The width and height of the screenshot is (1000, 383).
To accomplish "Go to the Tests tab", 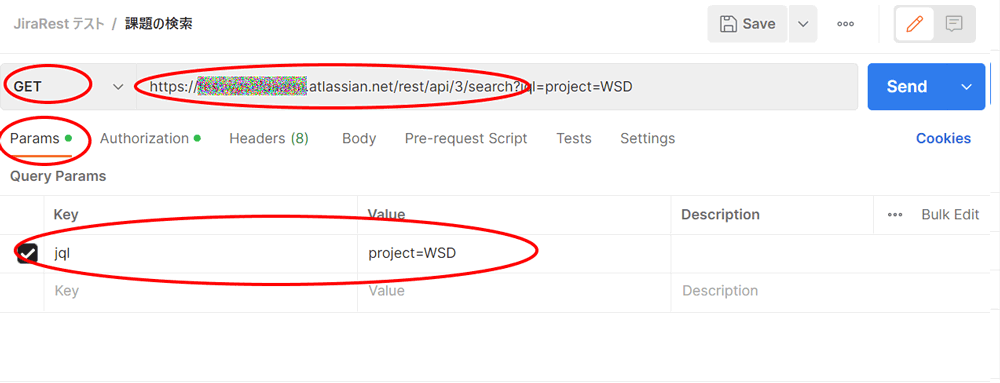I will pos(573,138).
